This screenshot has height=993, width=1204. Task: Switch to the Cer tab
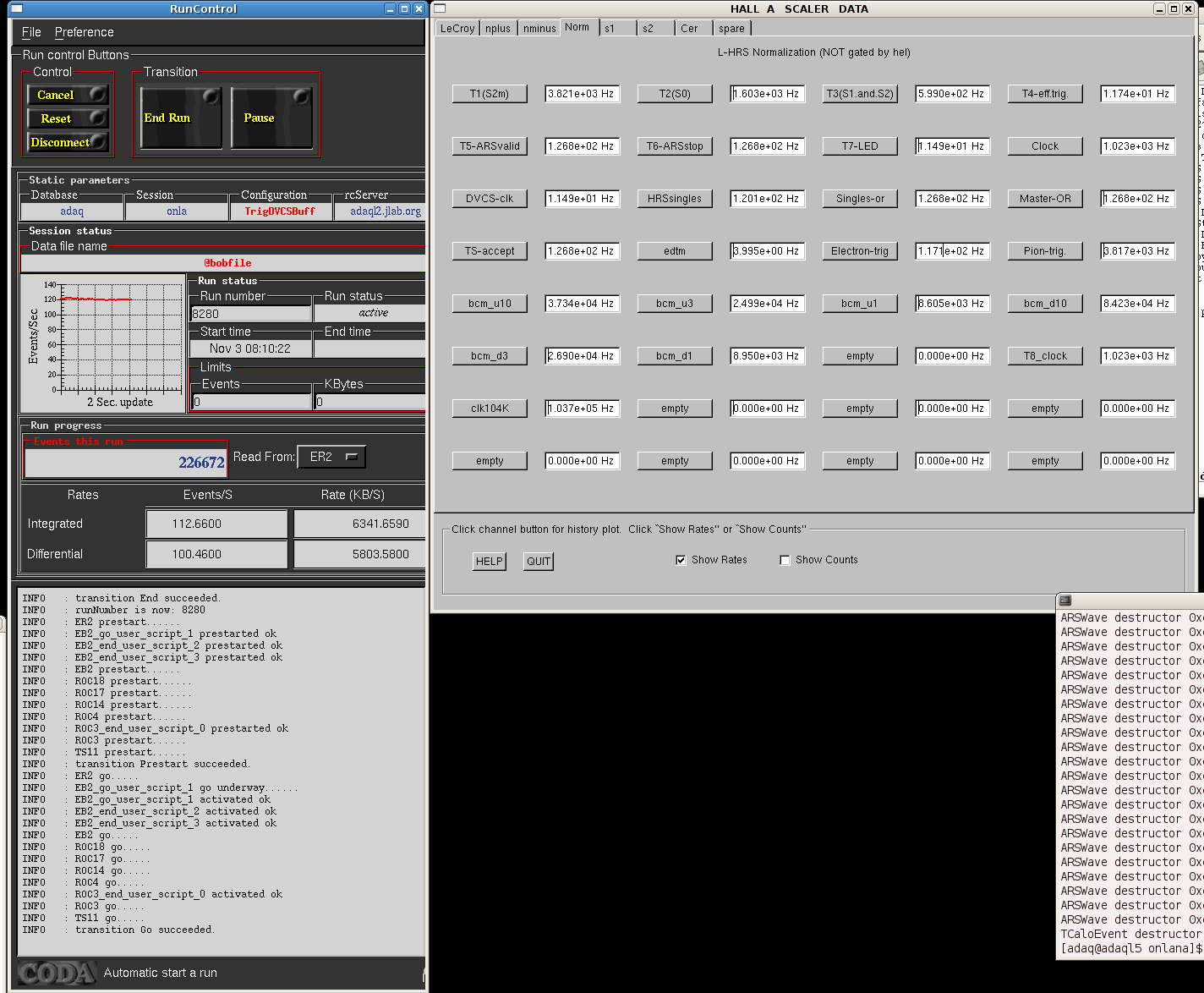[693, 28]
